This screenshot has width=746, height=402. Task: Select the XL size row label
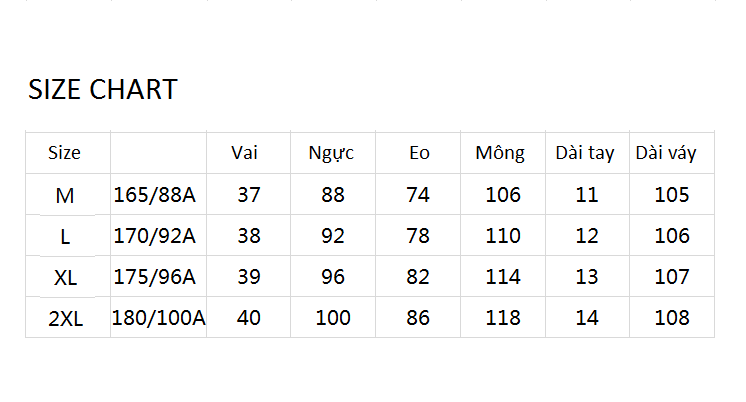click(66, 277)
